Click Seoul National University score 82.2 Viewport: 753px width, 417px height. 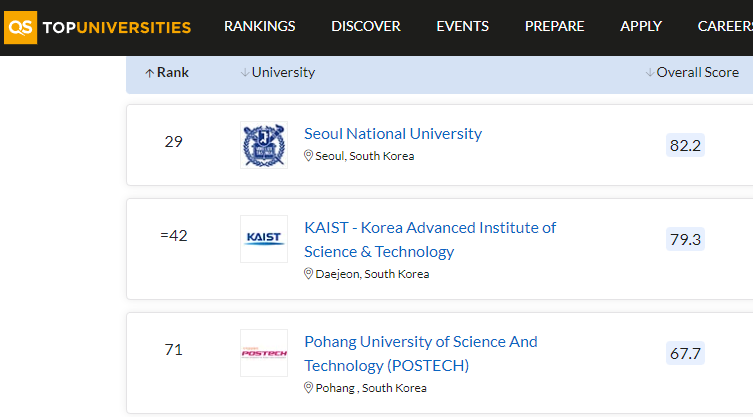[685, 145]
